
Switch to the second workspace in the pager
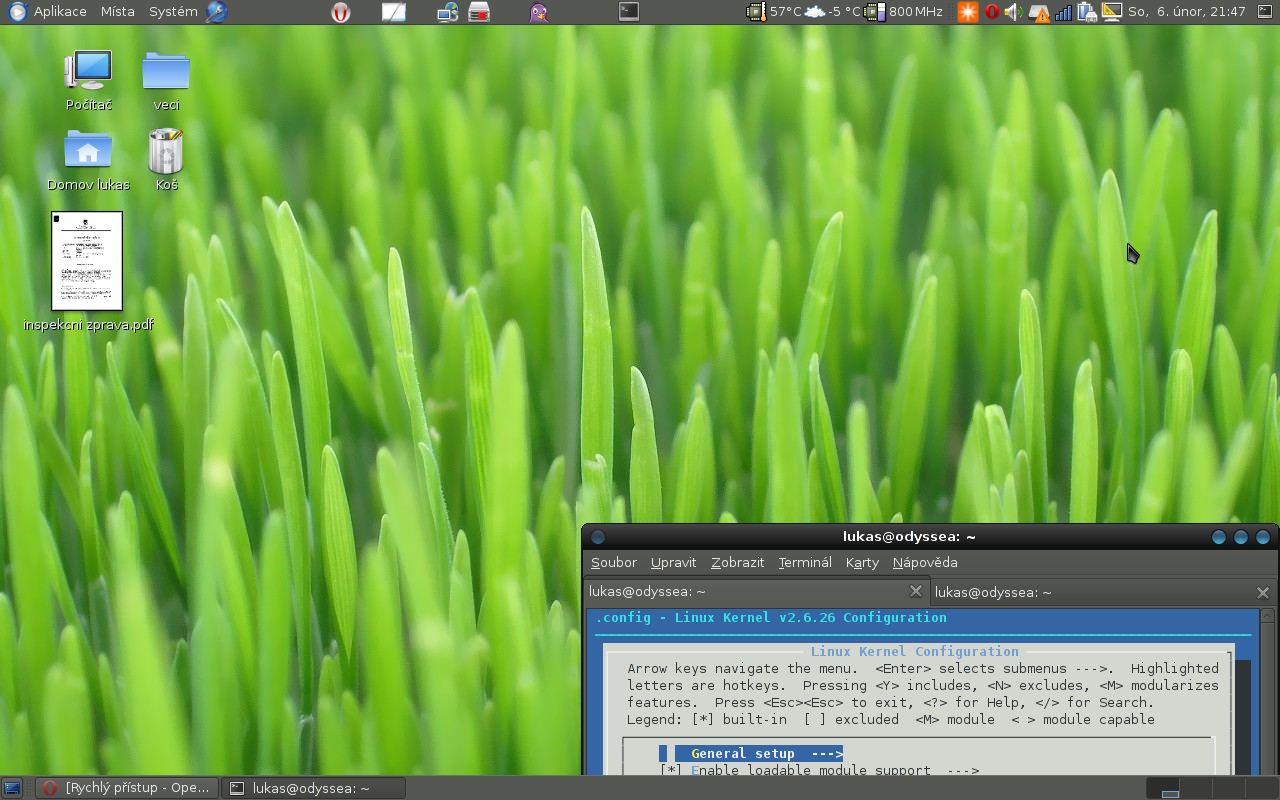[1196, 788]
